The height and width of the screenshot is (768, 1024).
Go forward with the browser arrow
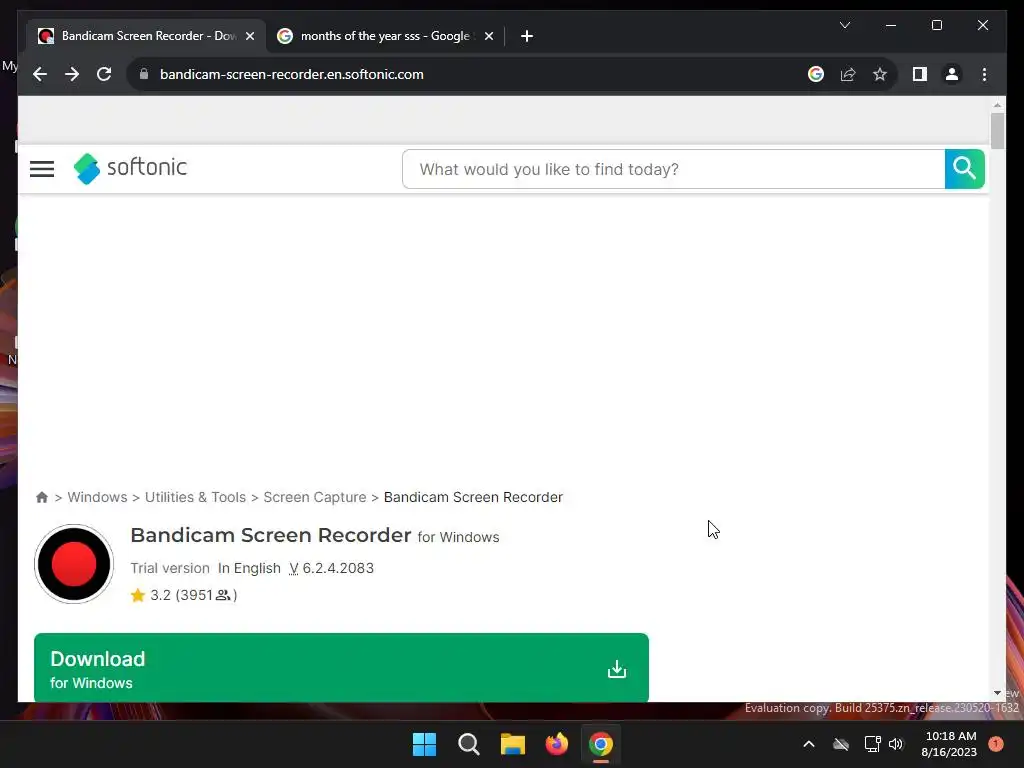72,74
